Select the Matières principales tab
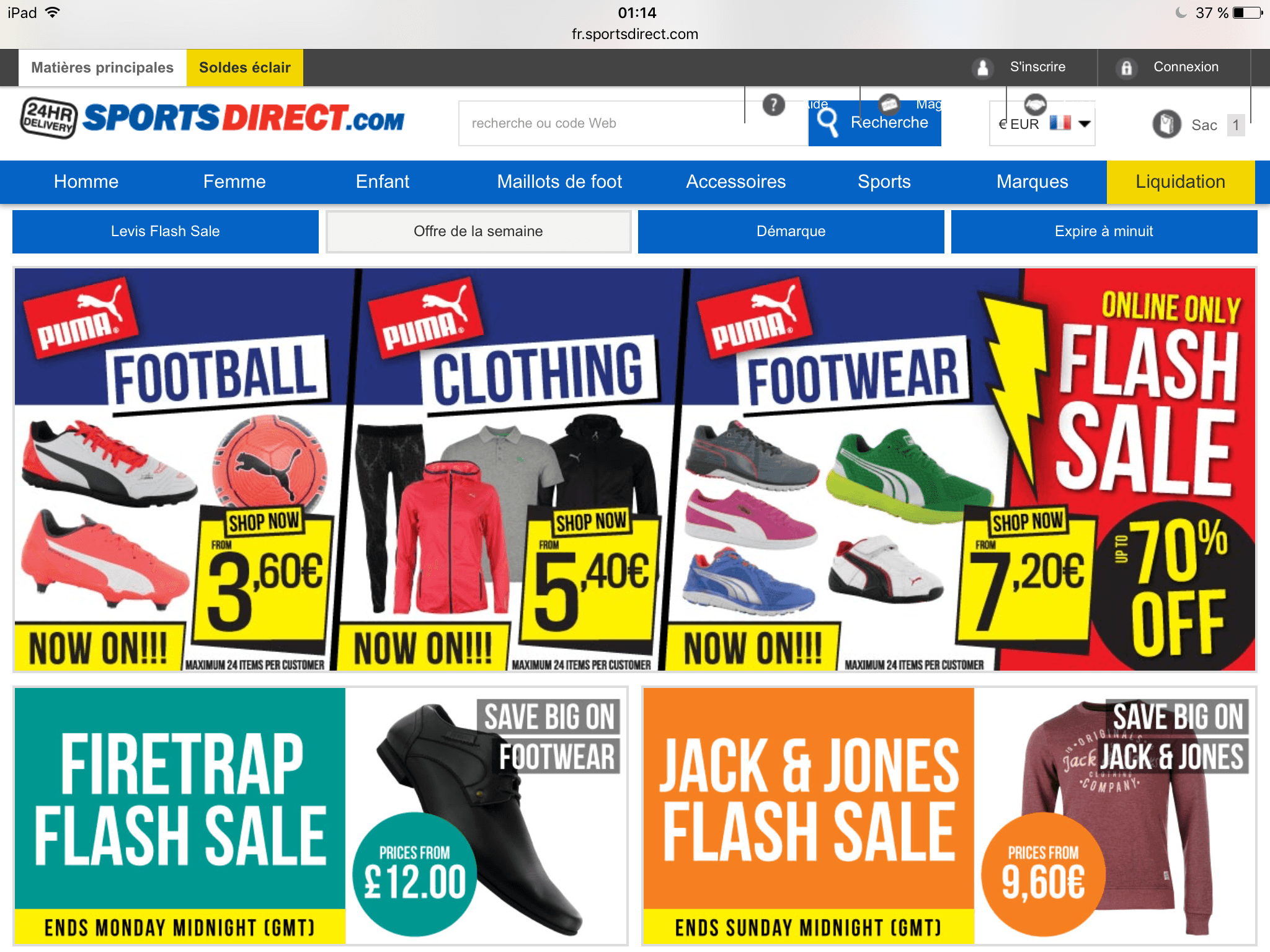 (x=102, y=68)
